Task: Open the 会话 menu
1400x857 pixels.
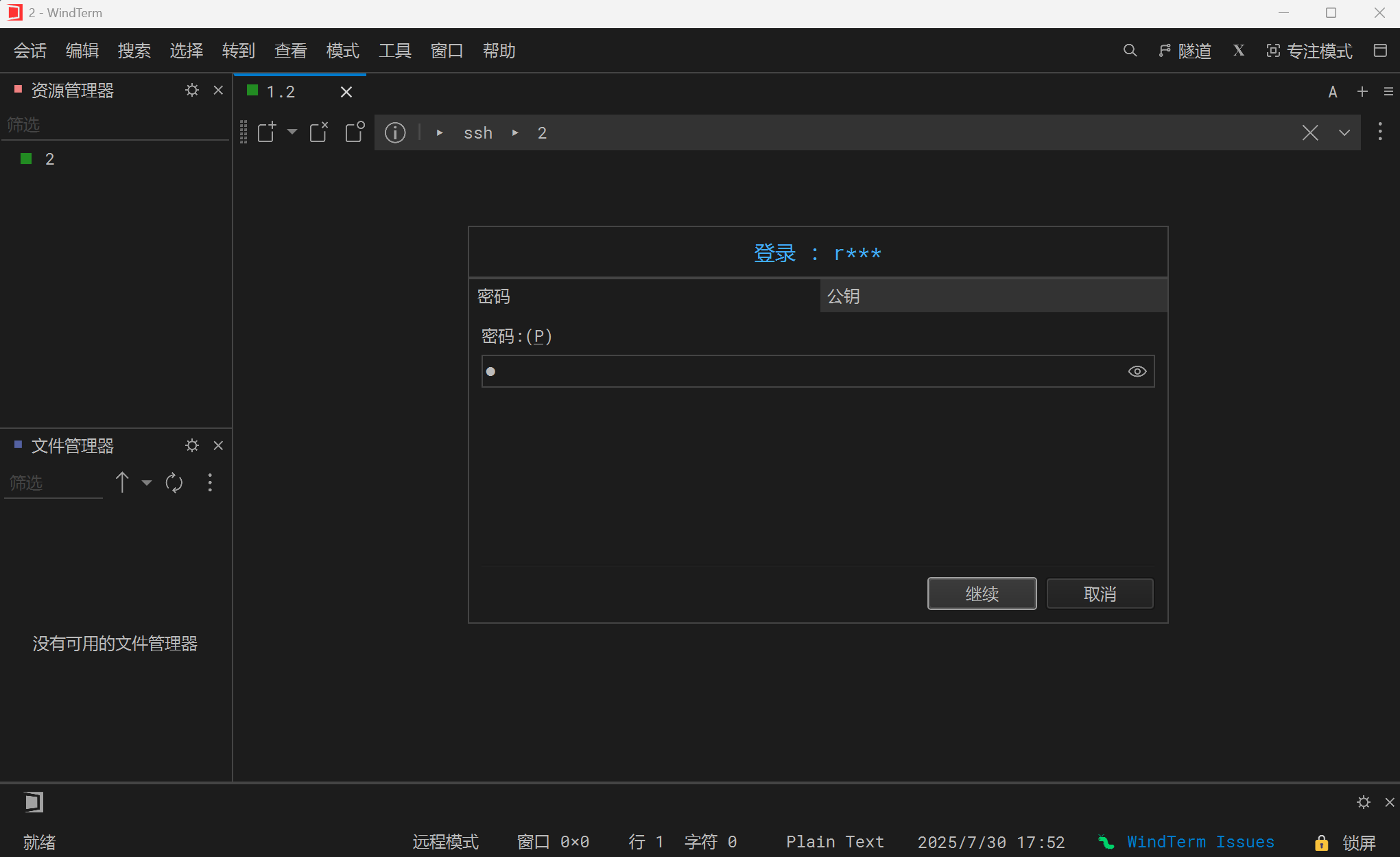Action: point(30,50)
